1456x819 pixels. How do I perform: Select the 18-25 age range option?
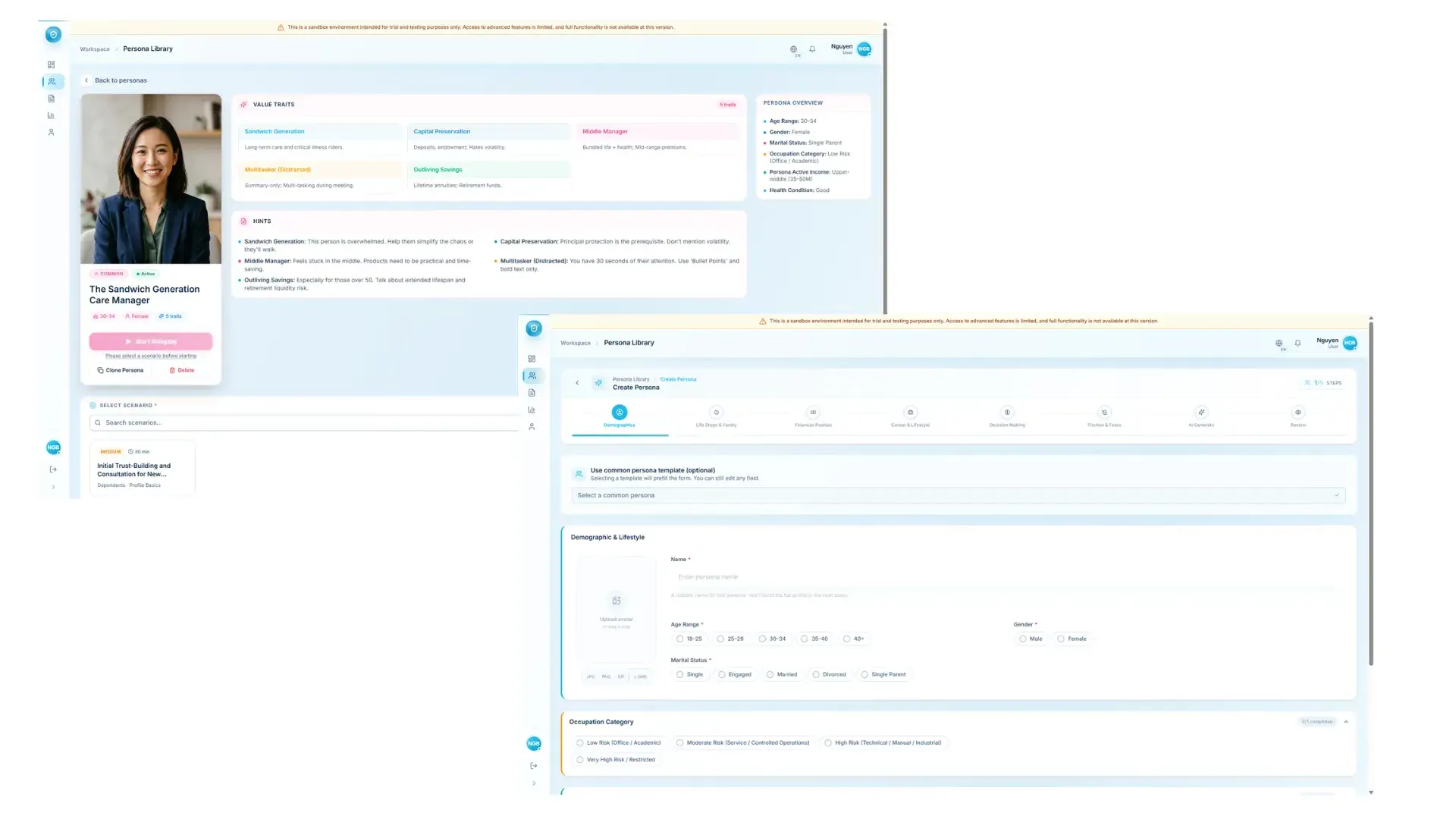pos(689,639)
